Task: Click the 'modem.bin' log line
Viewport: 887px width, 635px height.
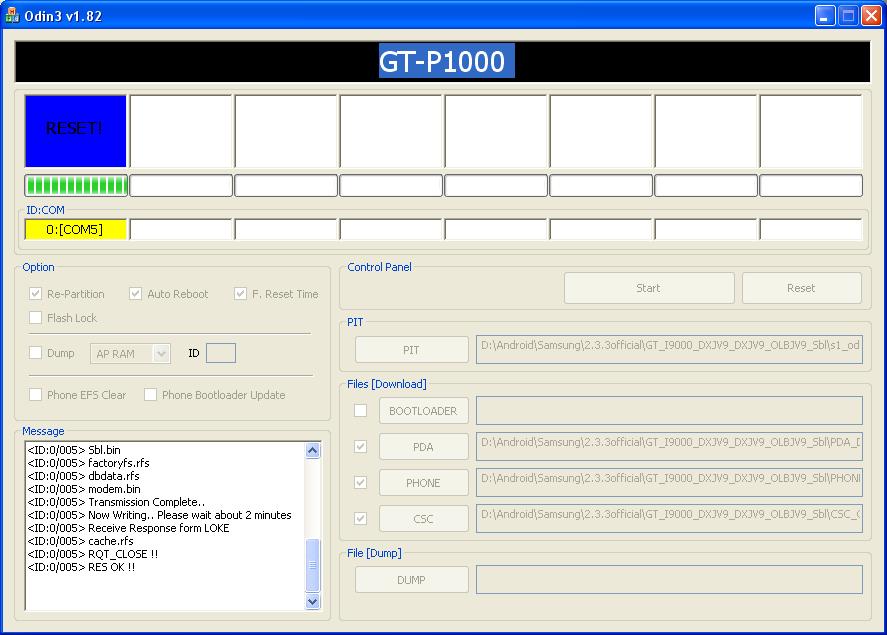Action: click(84, 489)
